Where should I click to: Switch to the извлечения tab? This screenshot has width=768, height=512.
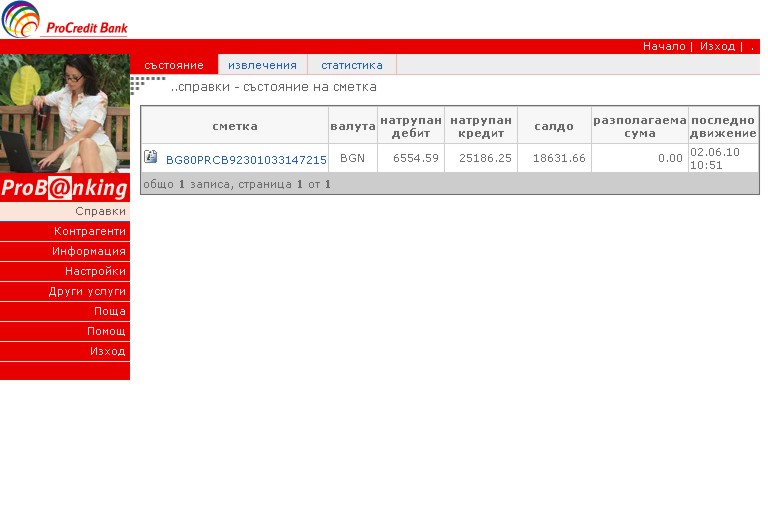coord(262,65)
